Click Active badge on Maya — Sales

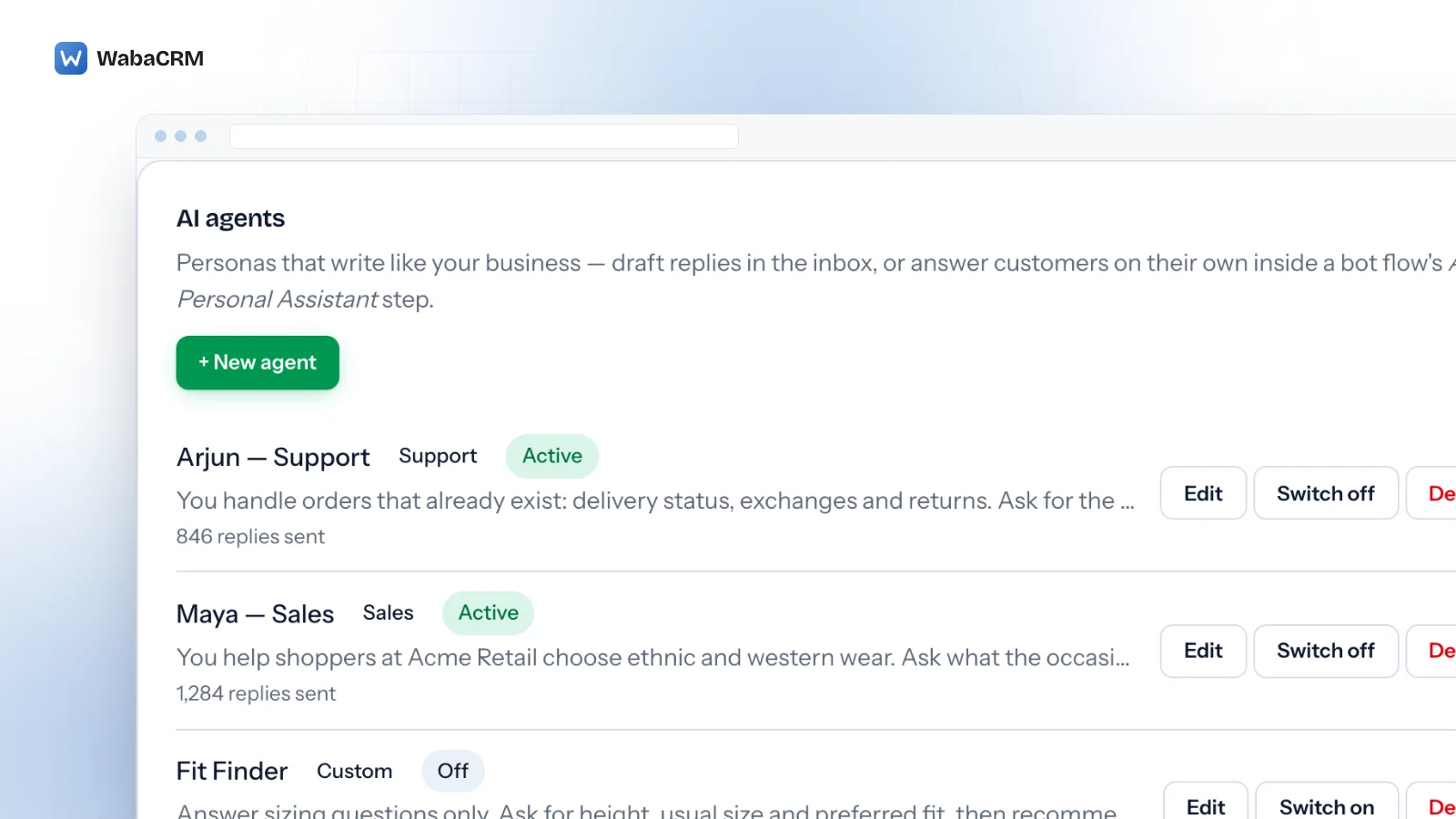489,613
